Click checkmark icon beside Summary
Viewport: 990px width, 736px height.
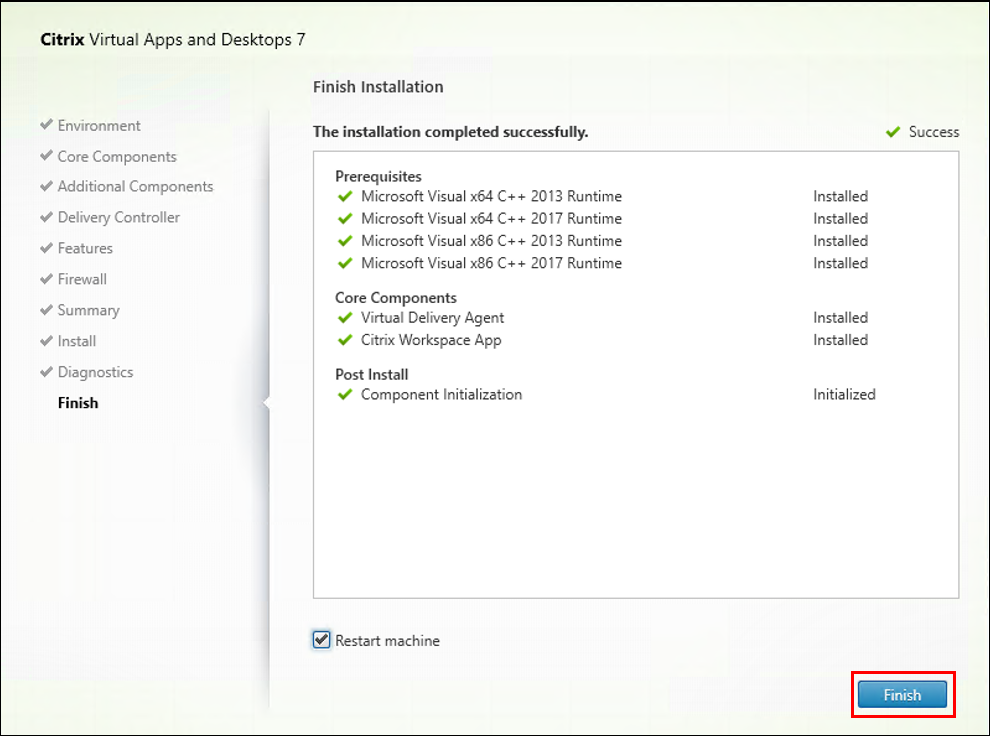point(46,310)
